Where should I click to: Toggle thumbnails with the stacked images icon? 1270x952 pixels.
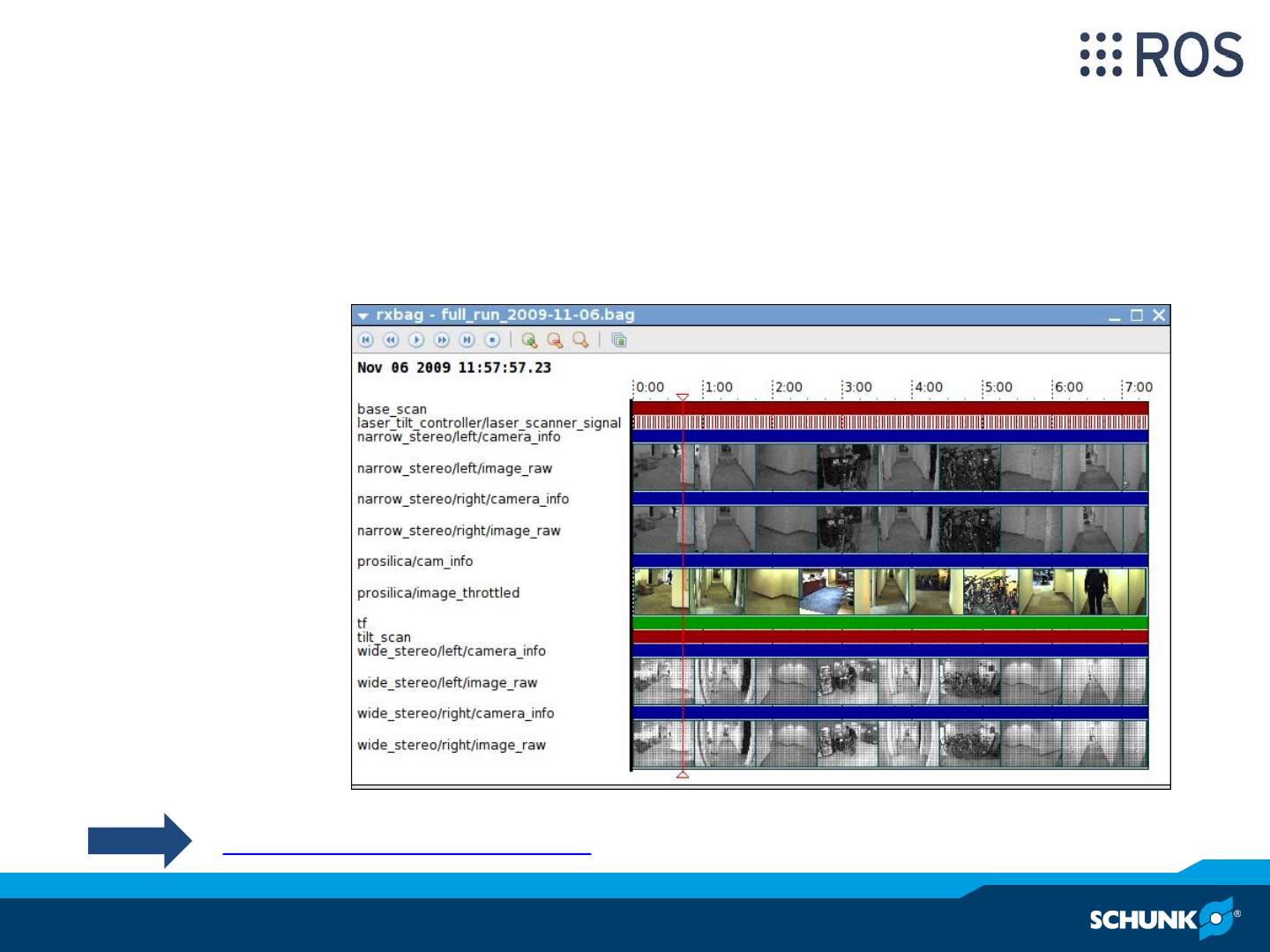(x=619, y=340)
